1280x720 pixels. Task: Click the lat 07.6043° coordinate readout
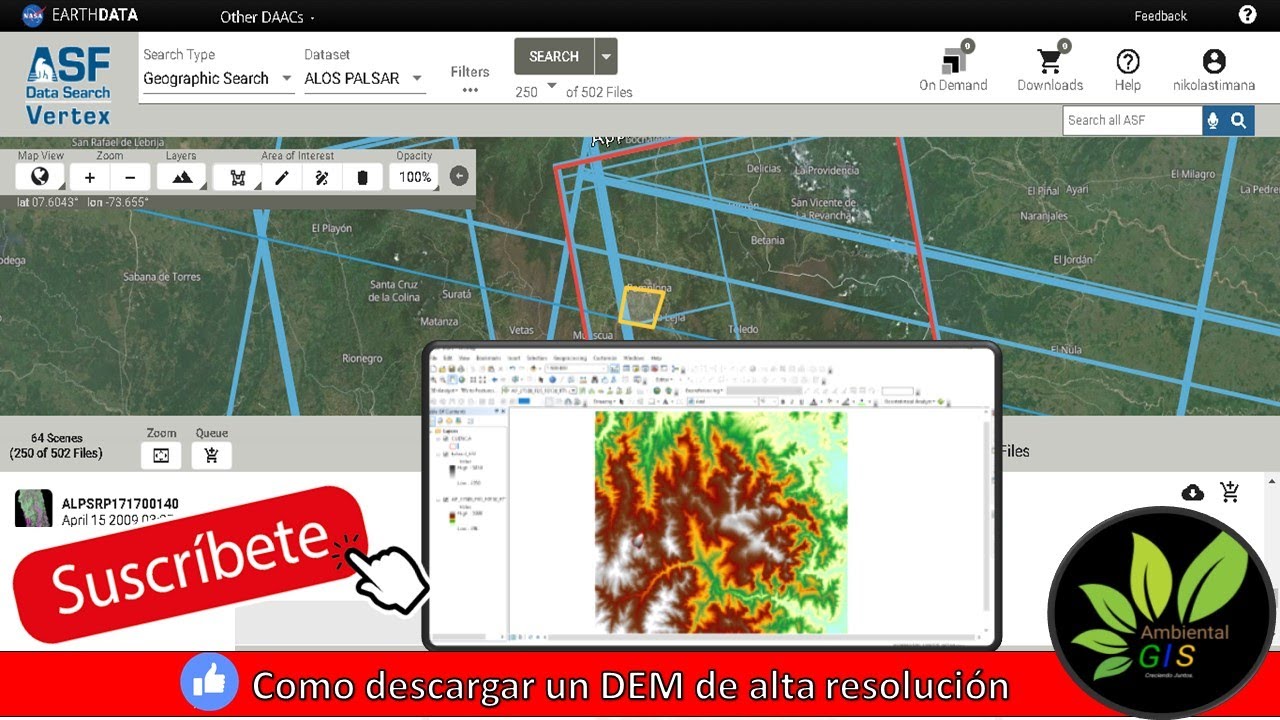coord(49,202)
